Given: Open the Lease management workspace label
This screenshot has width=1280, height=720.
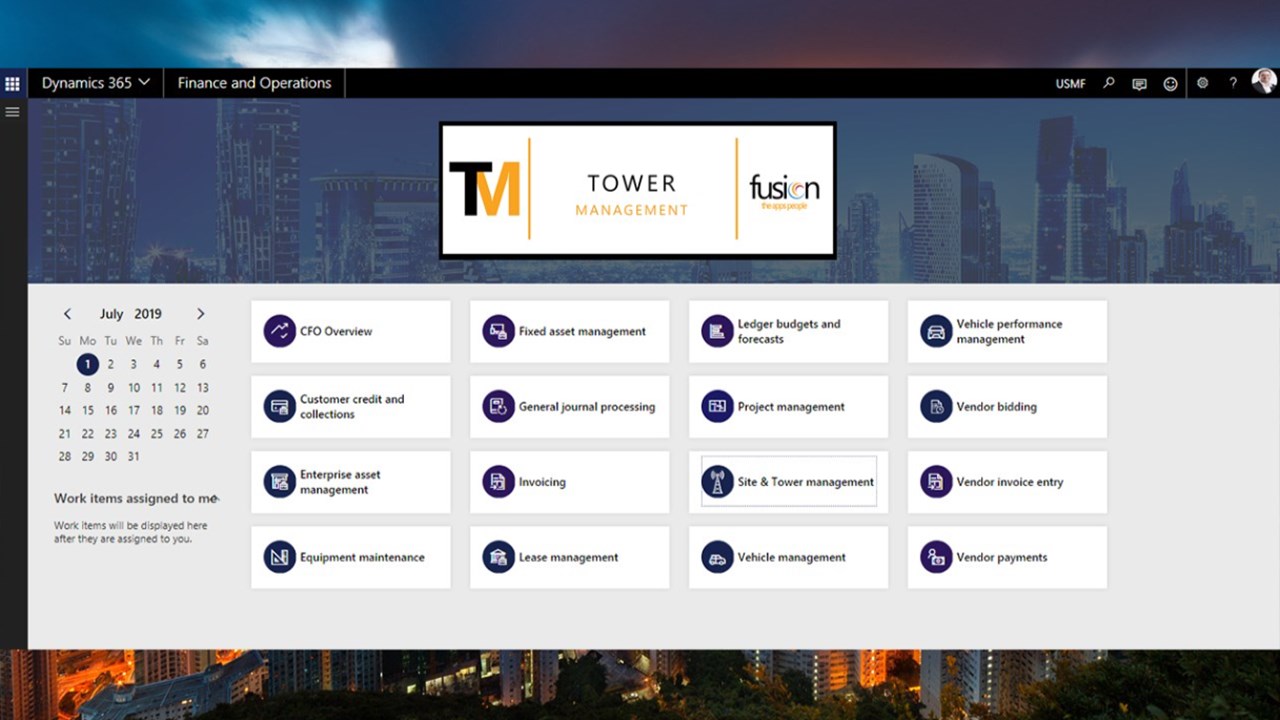Looking at the screenshot, I should click(568, 557).
